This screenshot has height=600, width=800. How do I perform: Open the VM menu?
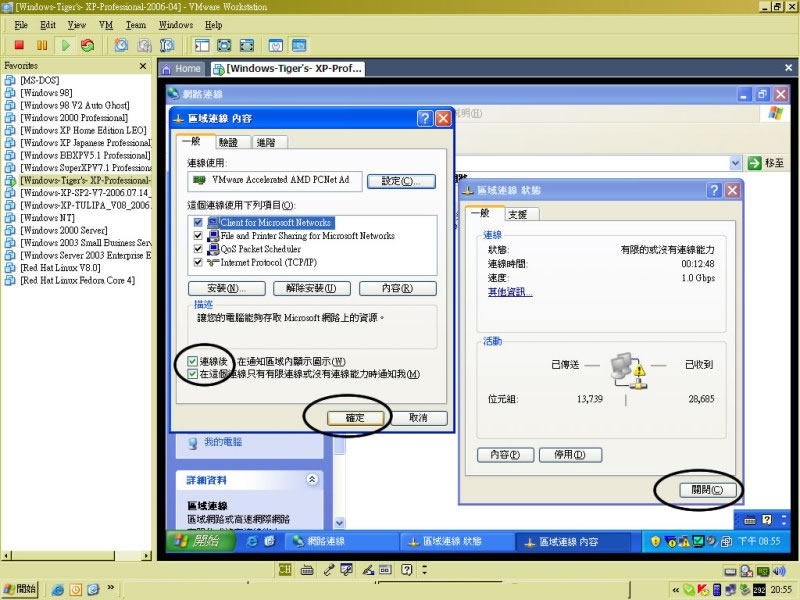point(106,25)
